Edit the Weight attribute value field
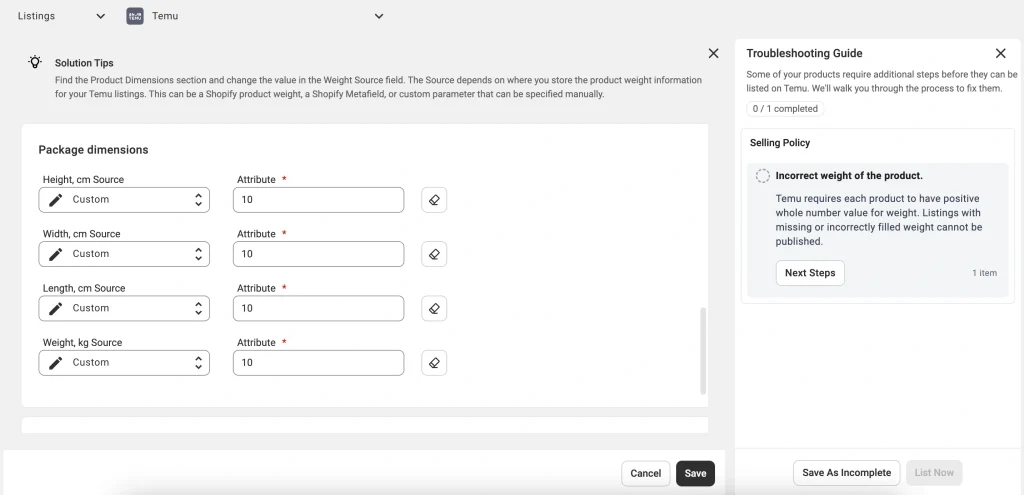The width and height of the screenshot is (1024, 495). [x=319, y=362]
